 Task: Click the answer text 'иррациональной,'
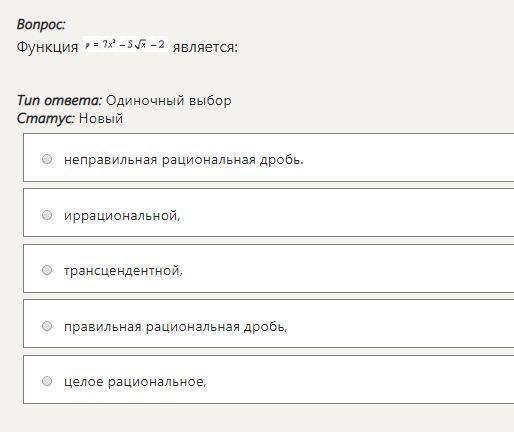click(122, 216)
